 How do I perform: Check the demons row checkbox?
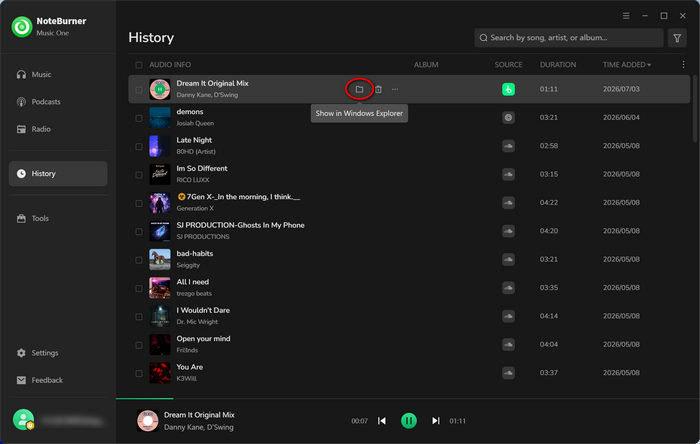[x=139, y=118]
